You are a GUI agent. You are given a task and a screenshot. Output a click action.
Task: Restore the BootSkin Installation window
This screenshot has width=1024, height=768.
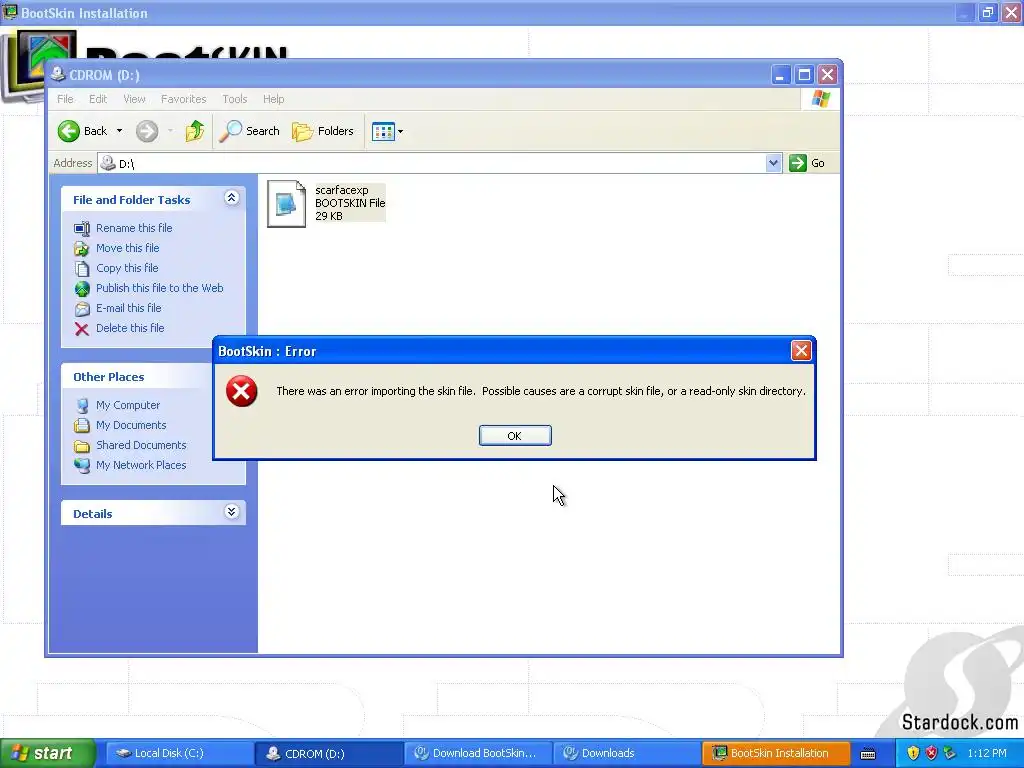click(987, 12)
